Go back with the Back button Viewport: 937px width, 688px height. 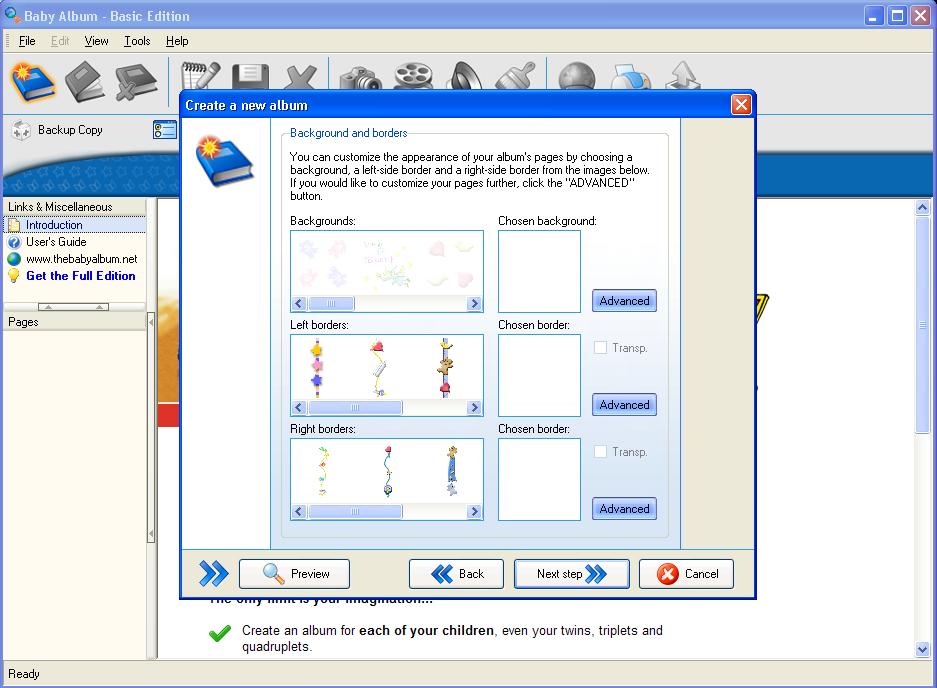pyautogui.click(x=456, y=574)
